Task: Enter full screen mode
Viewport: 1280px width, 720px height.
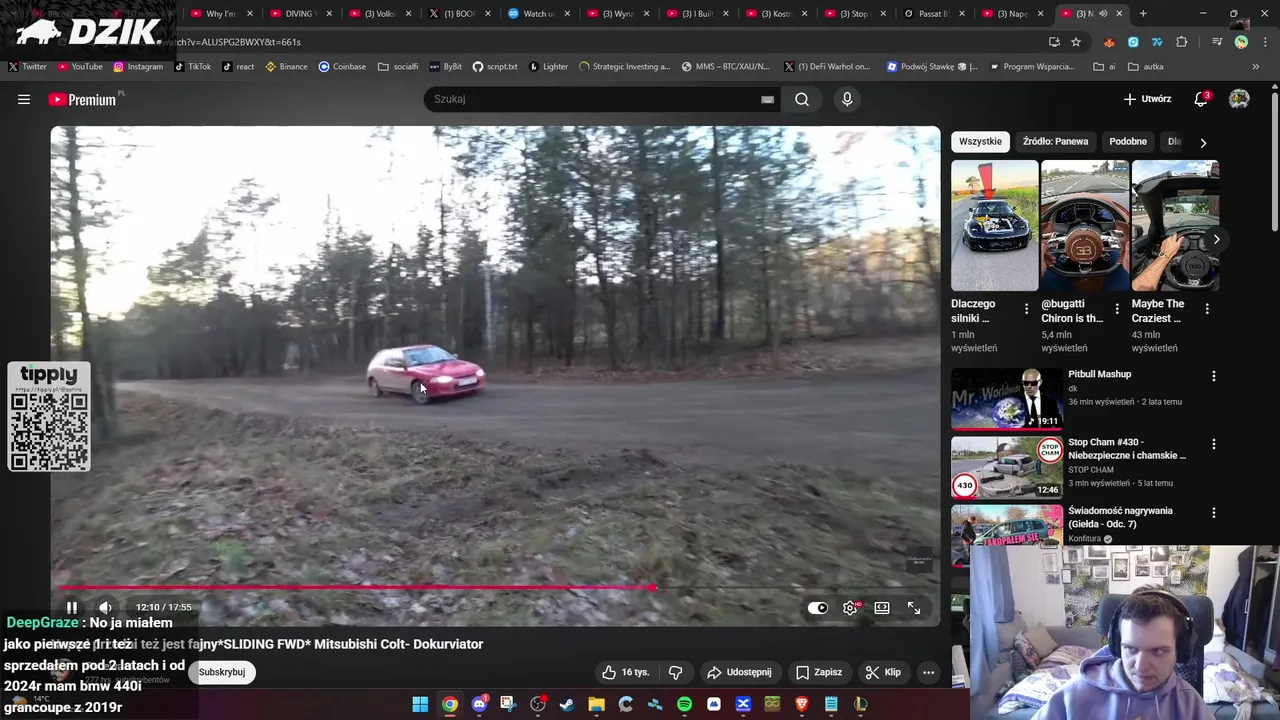Action: 914,607
